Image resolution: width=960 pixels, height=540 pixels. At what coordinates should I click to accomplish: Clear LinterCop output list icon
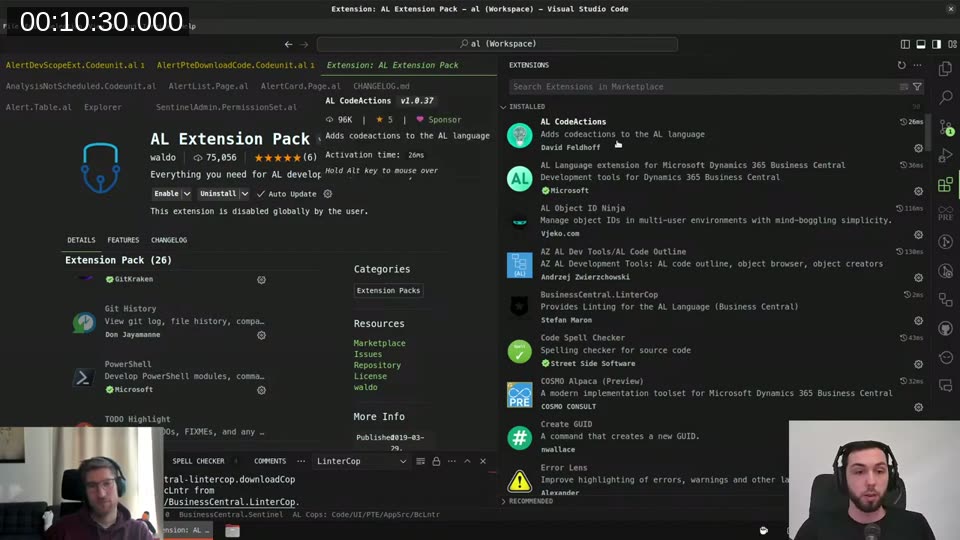click(x=421, y=461)
